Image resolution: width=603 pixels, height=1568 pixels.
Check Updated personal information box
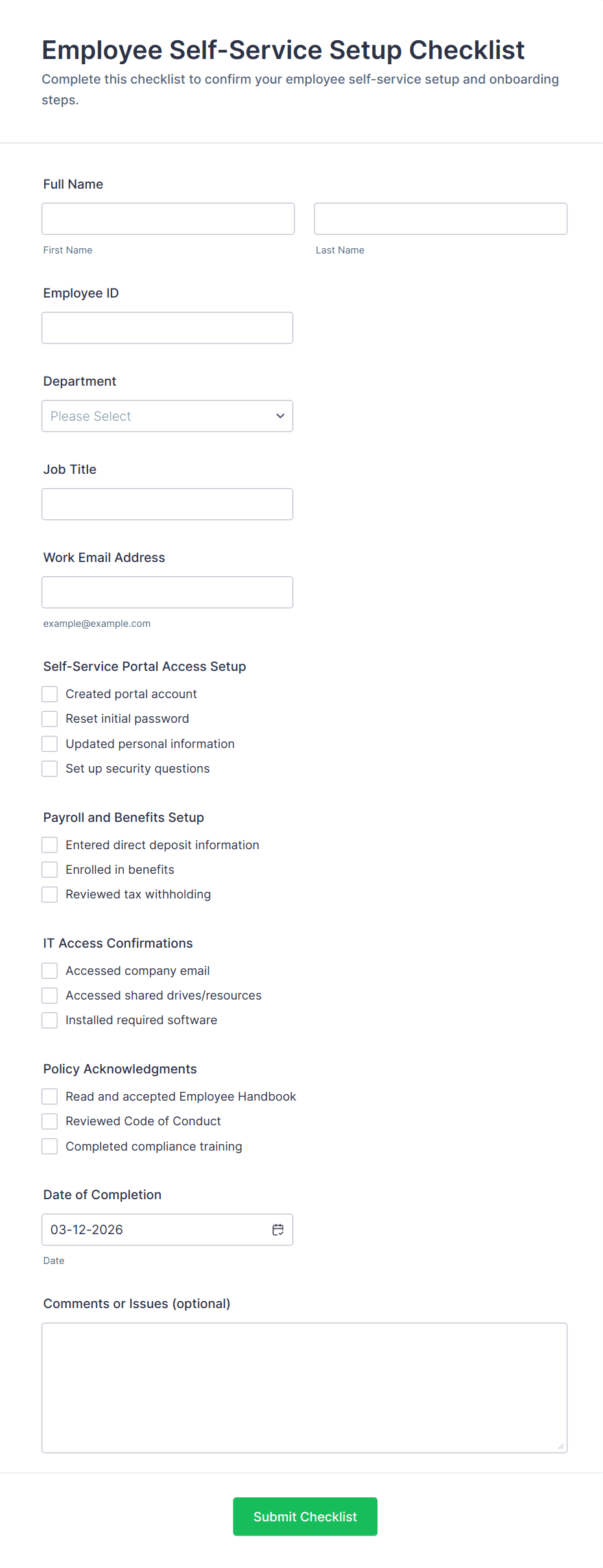pos(50,743)
